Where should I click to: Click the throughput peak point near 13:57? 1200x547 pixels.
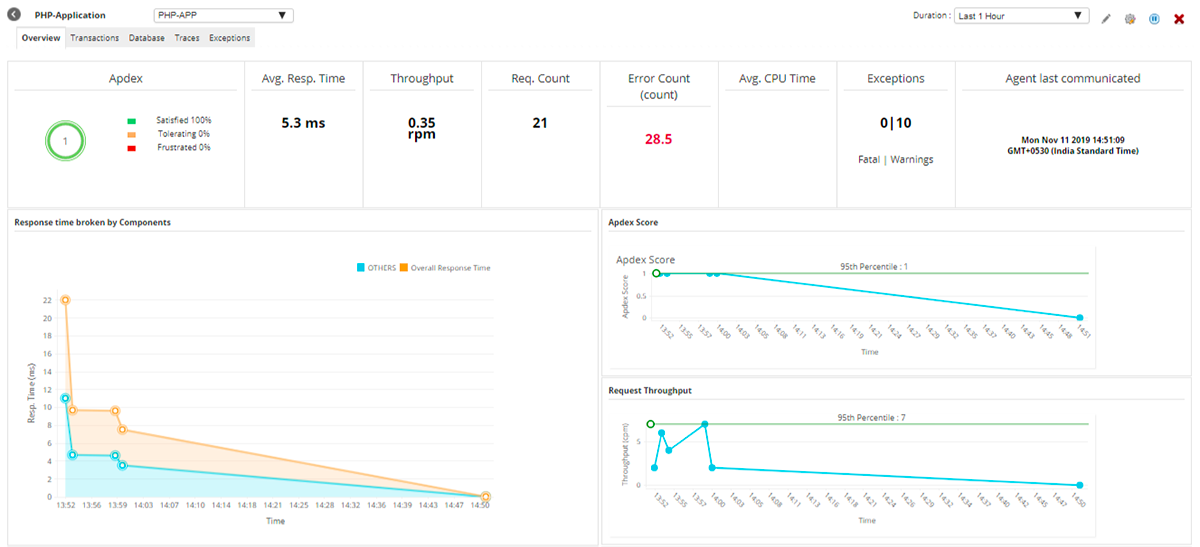point(705,424)
